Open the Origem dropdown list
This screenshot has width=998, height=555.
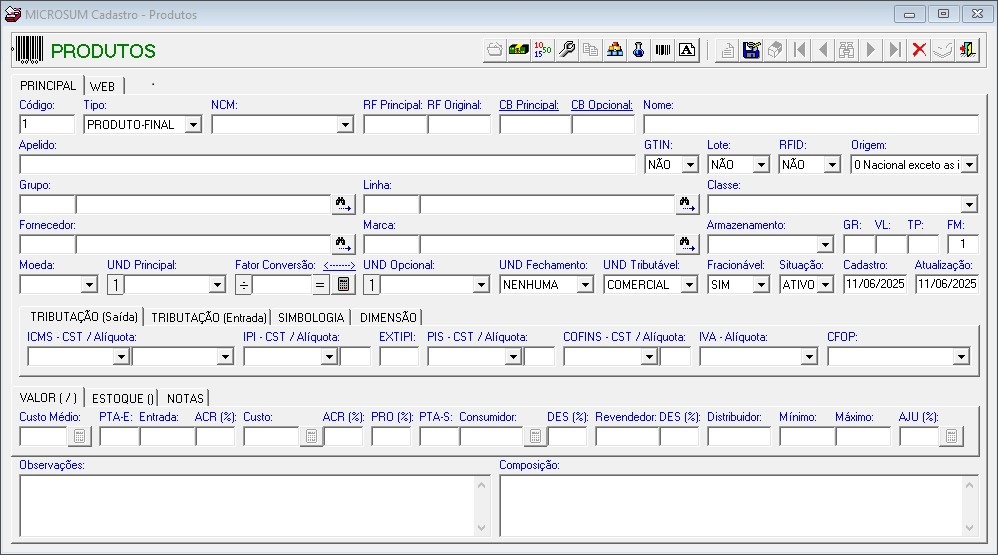pos(968,165)
